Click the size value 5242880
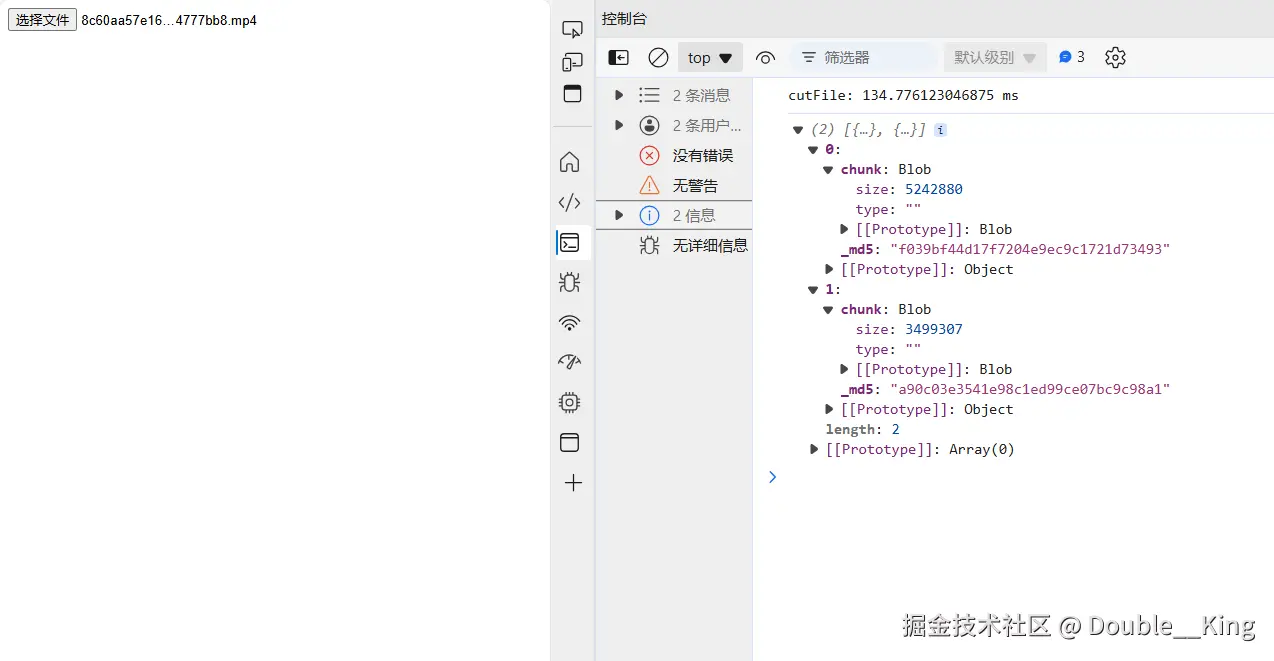Viewport: 1274px width, 661px height. (934, 189)
